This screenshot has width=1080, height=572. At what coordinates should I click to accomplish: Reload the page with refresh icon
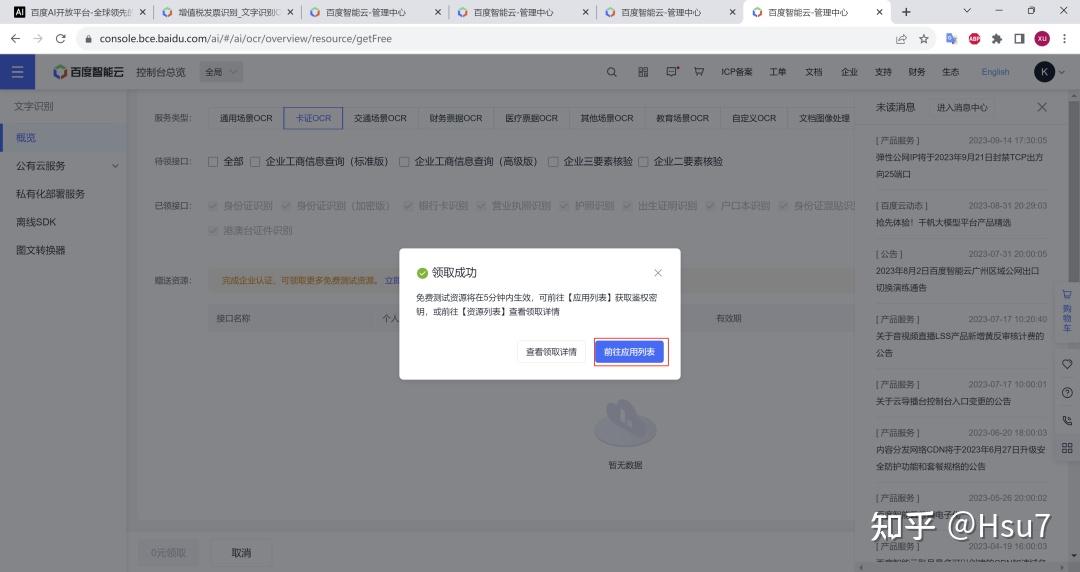(x=61, y=39)
